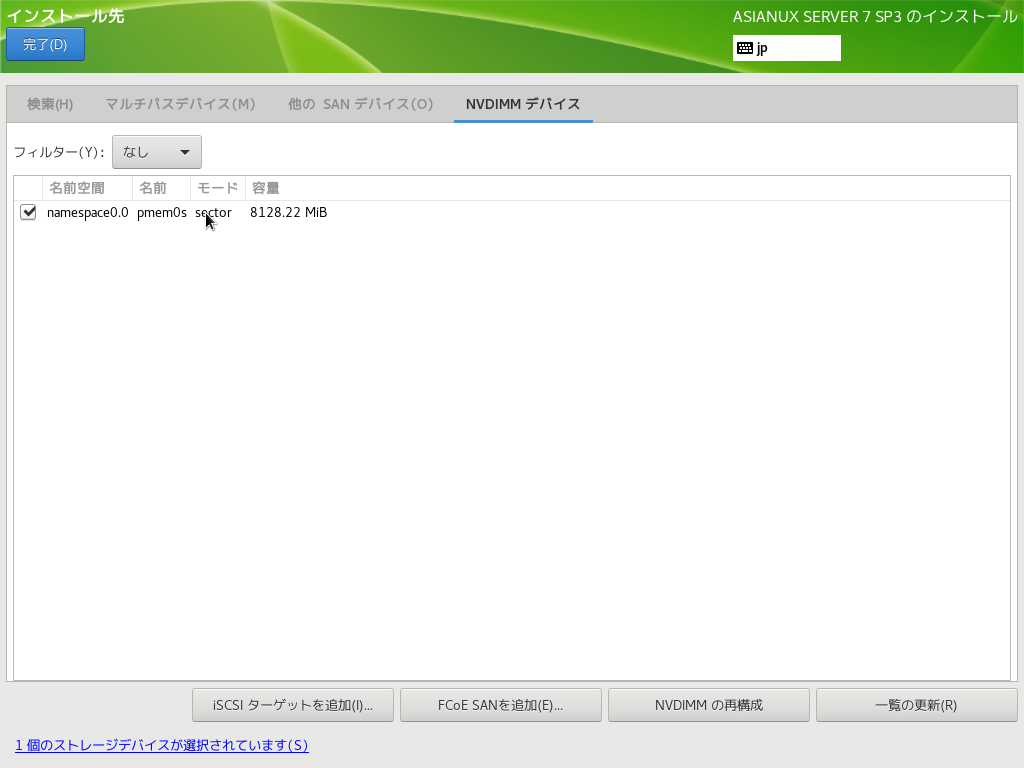Switch to the 検索(H) tab
This screenshot has height=768, width=1024.
(50, 104)
